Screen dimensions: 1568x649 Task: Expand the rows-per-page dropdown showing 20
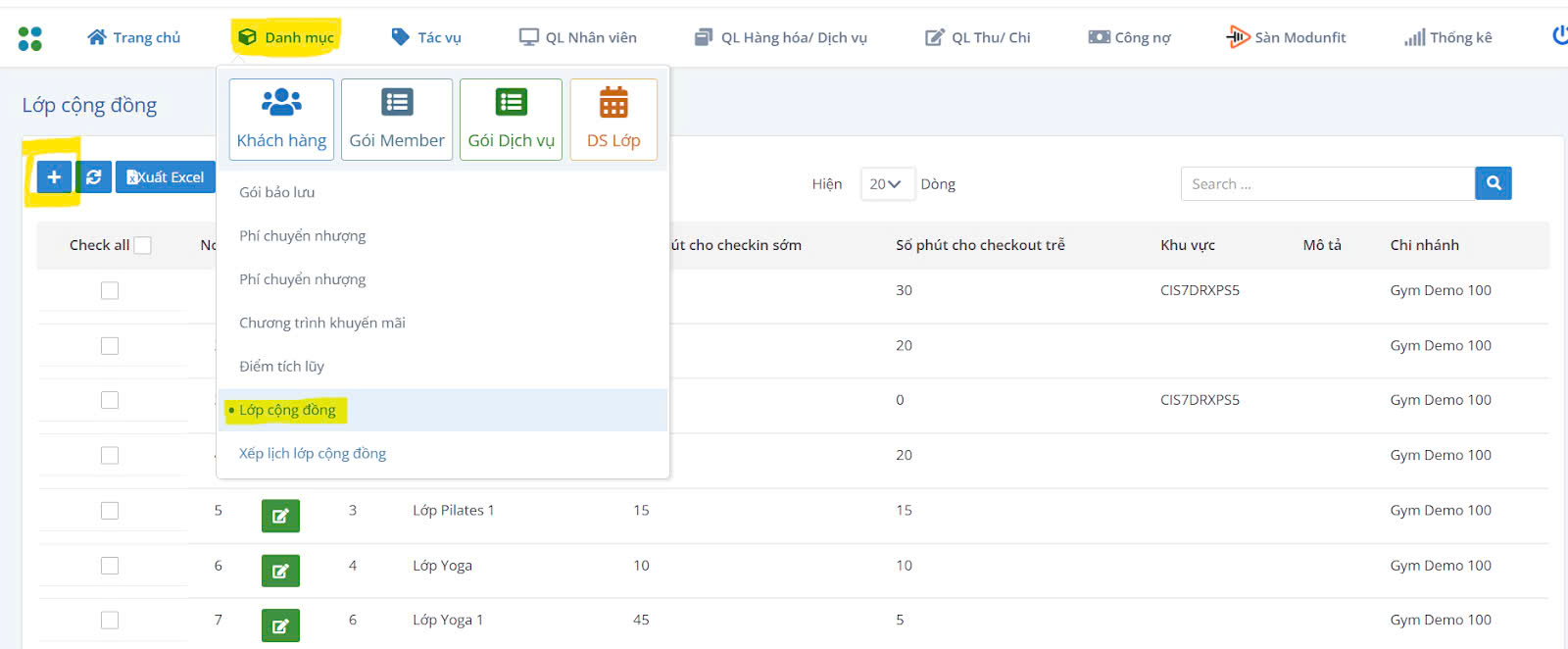[x=887, y=184]
